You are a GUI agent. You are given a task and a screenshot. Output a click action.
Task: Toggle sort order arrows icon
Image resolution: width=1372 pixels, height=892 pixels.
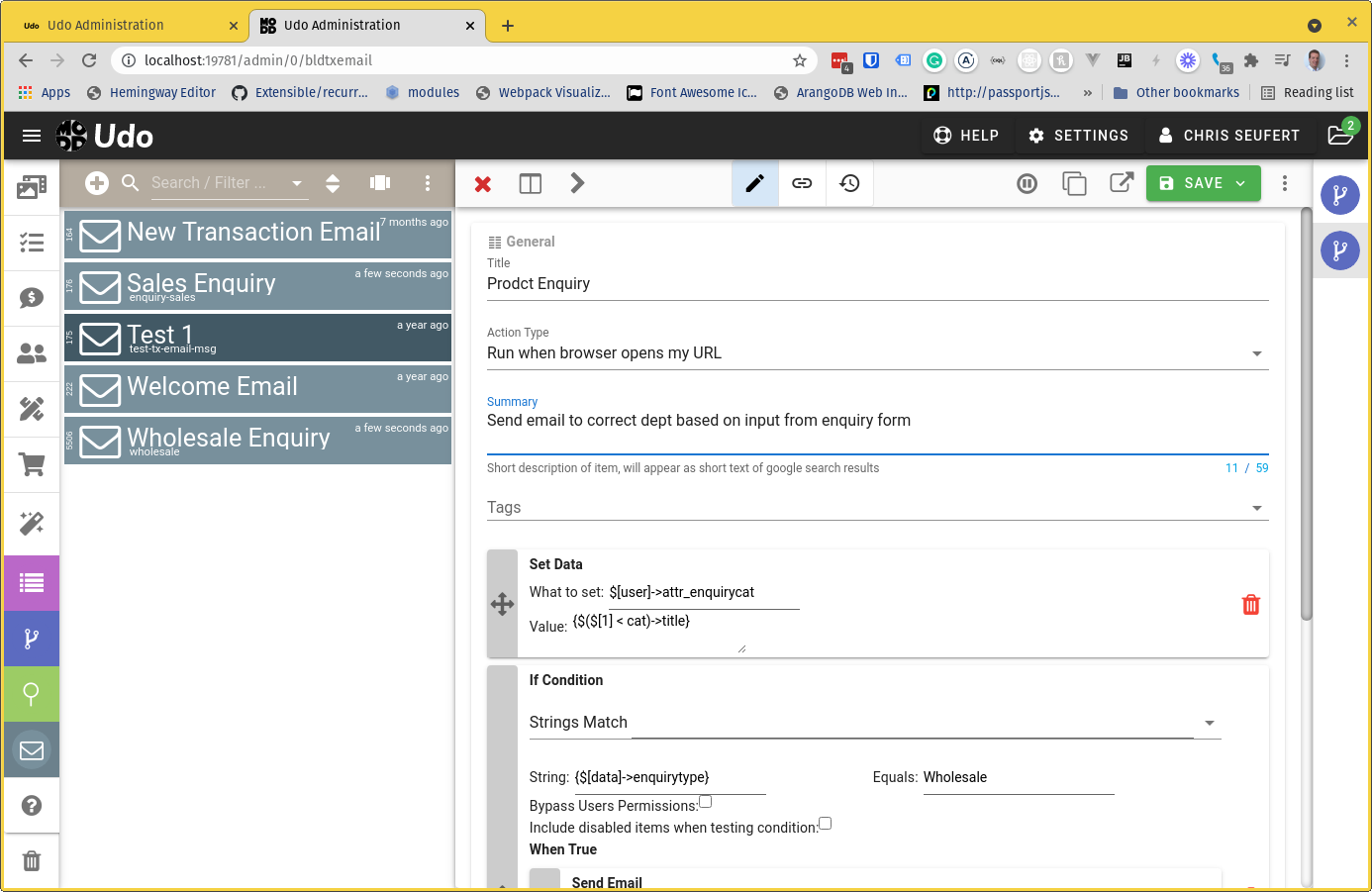(333, 183)
